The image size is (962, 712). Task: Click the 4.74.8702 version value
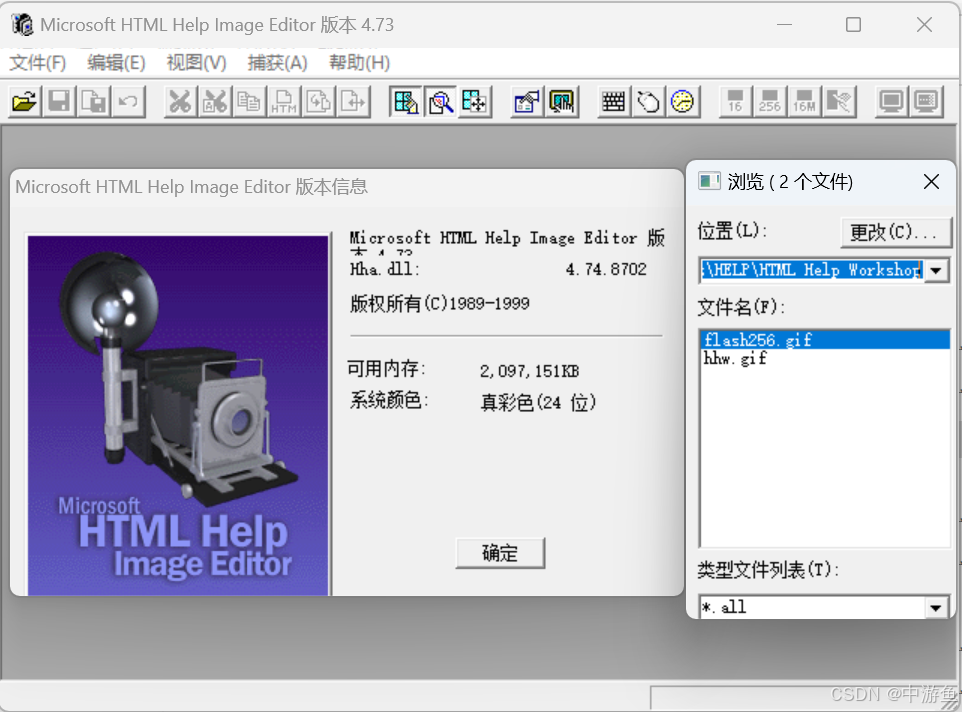[x=606, y=269]
